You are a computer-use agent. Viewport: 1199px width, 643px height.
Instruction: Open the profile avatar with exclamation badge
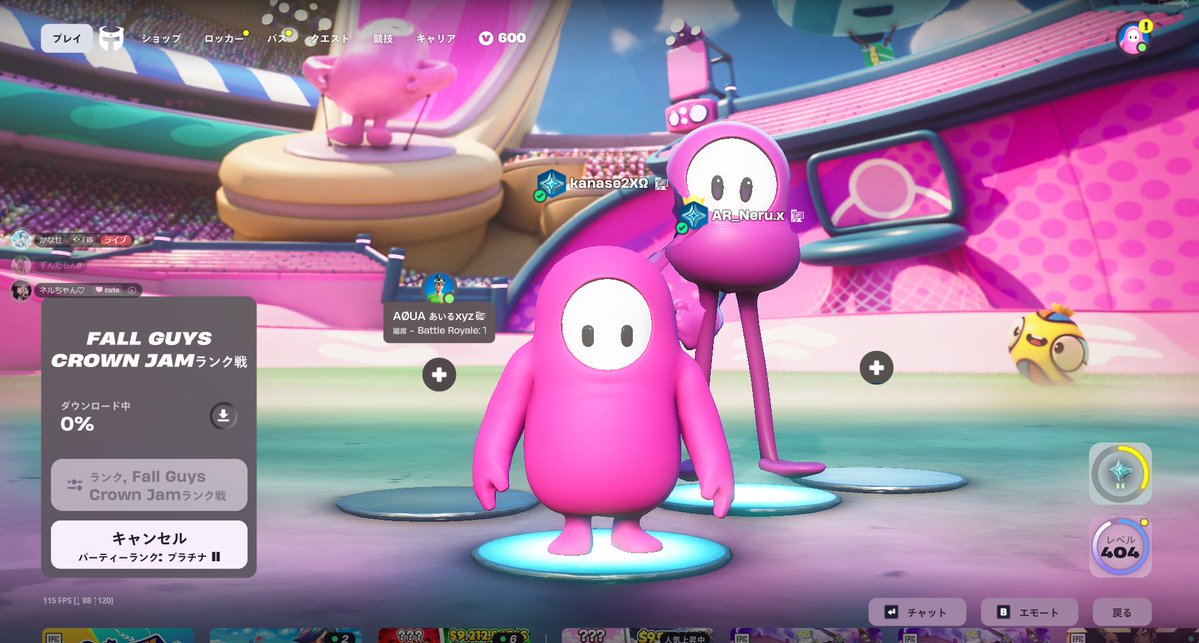coord(1133,37)
